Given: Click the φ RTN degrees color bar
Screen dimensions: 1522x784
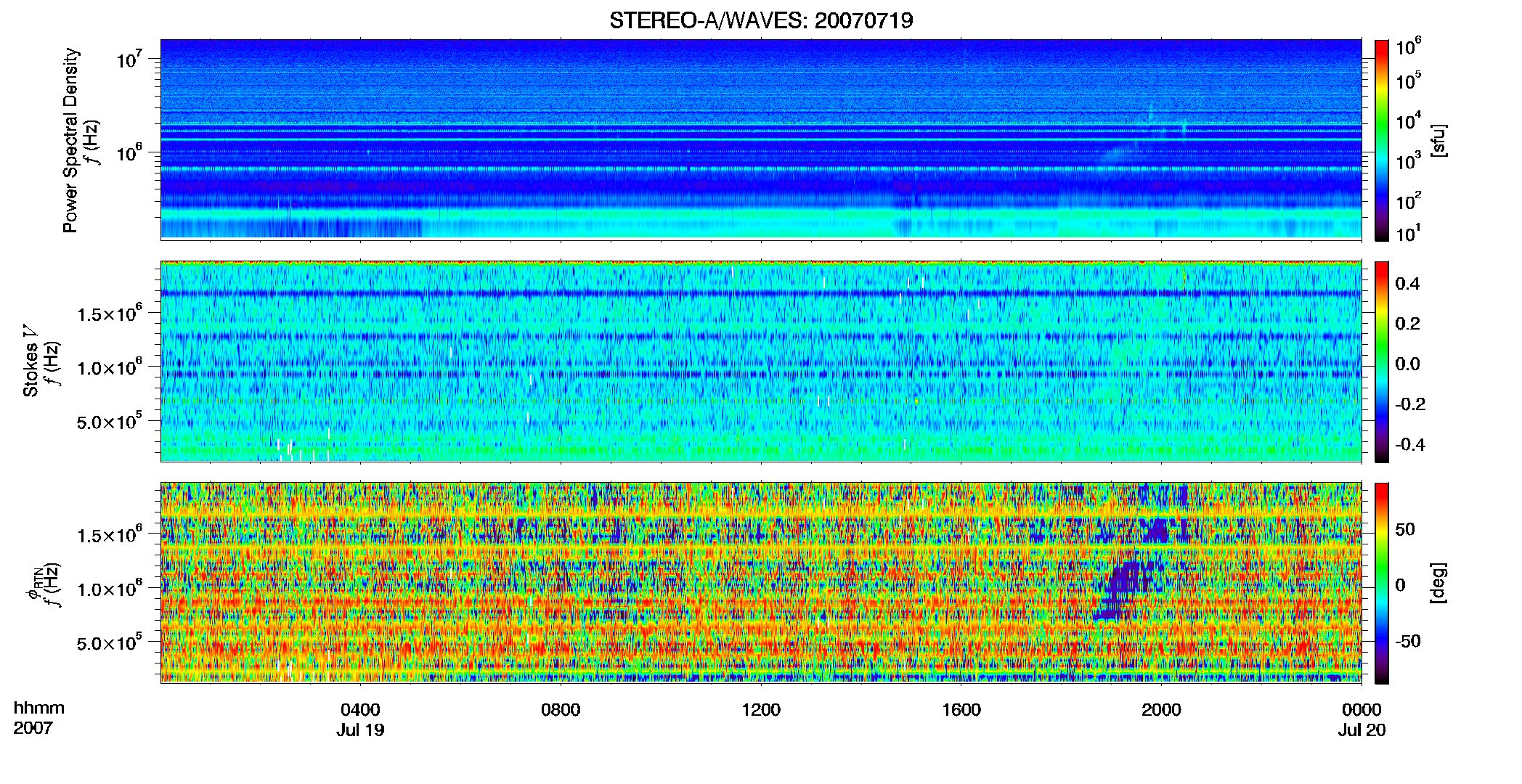Looking at the screenshot, I should tap(1382, 583).
